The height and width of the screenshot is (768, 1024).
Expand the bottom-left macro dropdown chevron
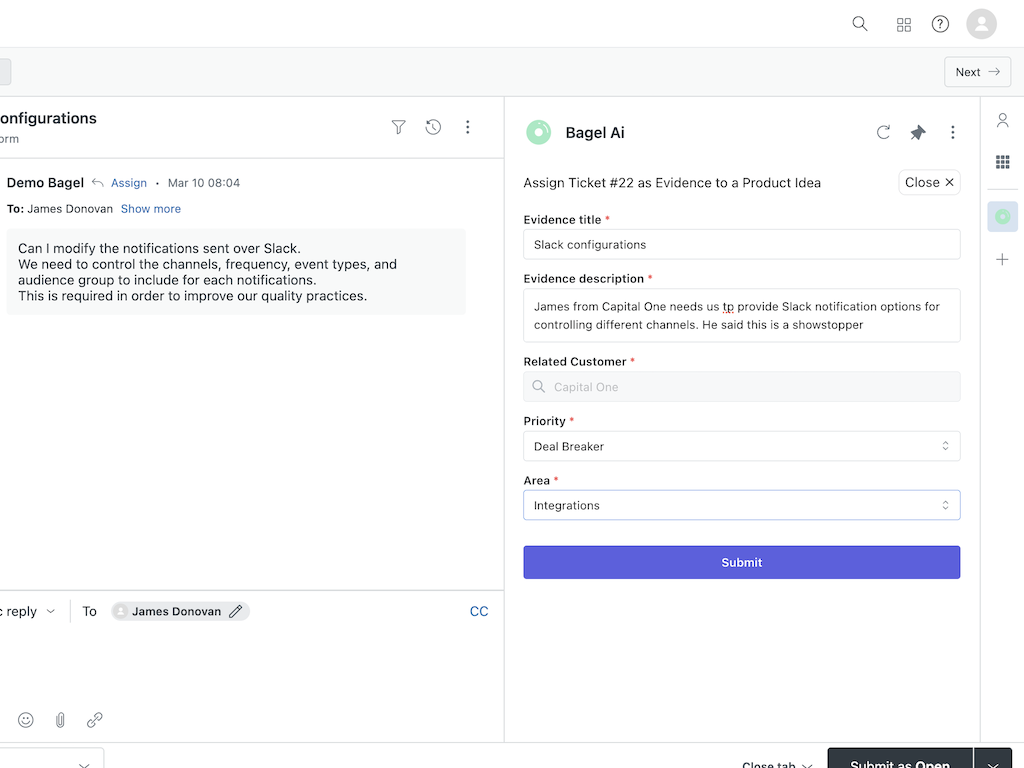pyautogui.click(x=84, y=764)
